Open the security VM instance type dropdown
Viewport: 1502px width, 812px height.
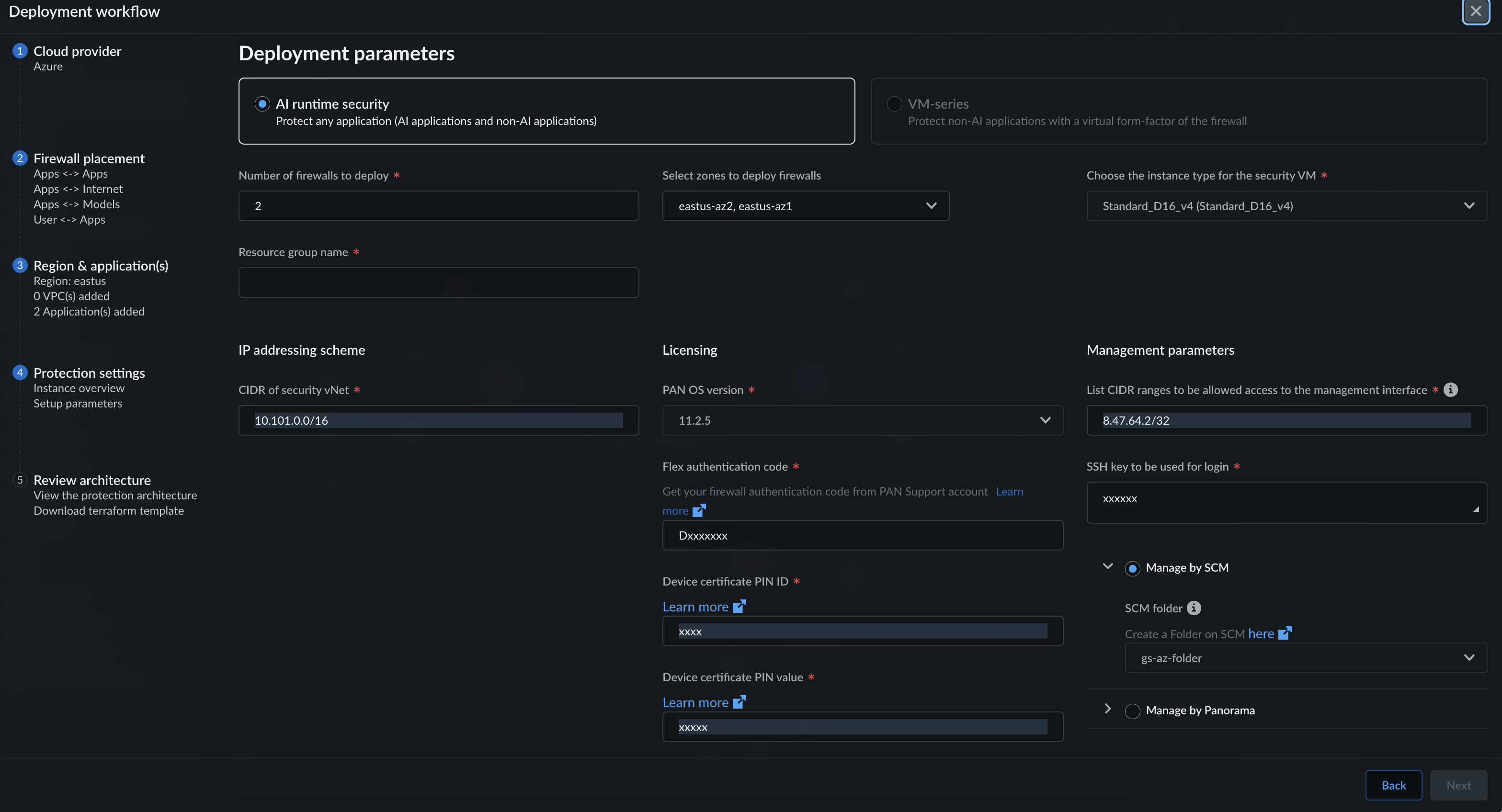pos(1286,206)
